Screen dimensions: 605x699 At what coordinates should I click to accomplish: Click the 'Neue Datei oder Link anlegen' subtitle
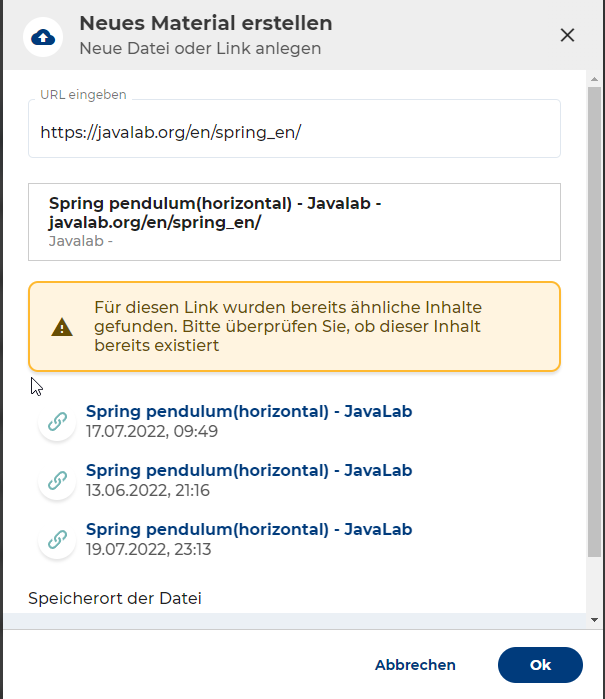coord(200,47)
